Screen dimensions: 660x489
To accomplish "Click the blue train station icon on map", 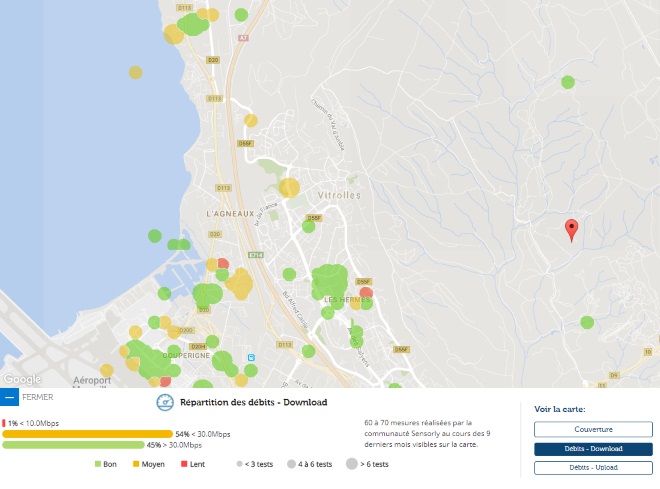I will (x=251, y=357).
